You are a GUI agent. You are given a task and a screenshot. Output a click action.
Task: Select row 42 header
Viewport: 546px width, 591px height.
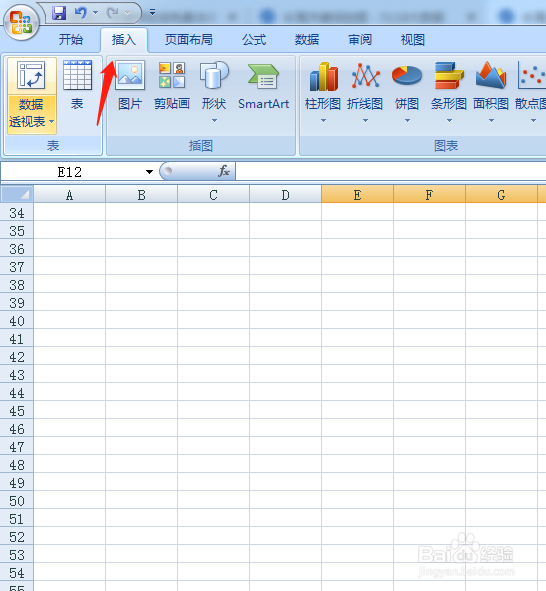tap(17, 357)
